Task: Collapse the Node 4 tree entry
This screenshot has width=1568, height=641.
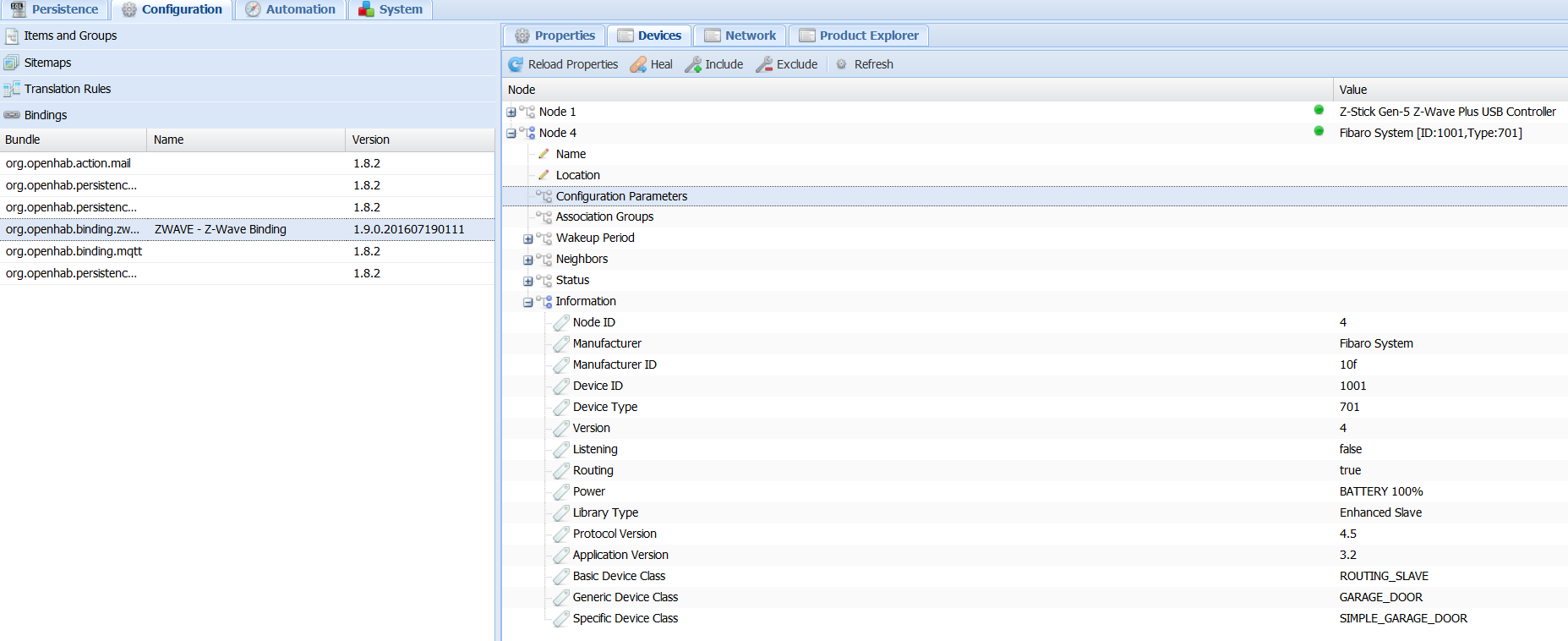Action: click(x=511, y=134)
